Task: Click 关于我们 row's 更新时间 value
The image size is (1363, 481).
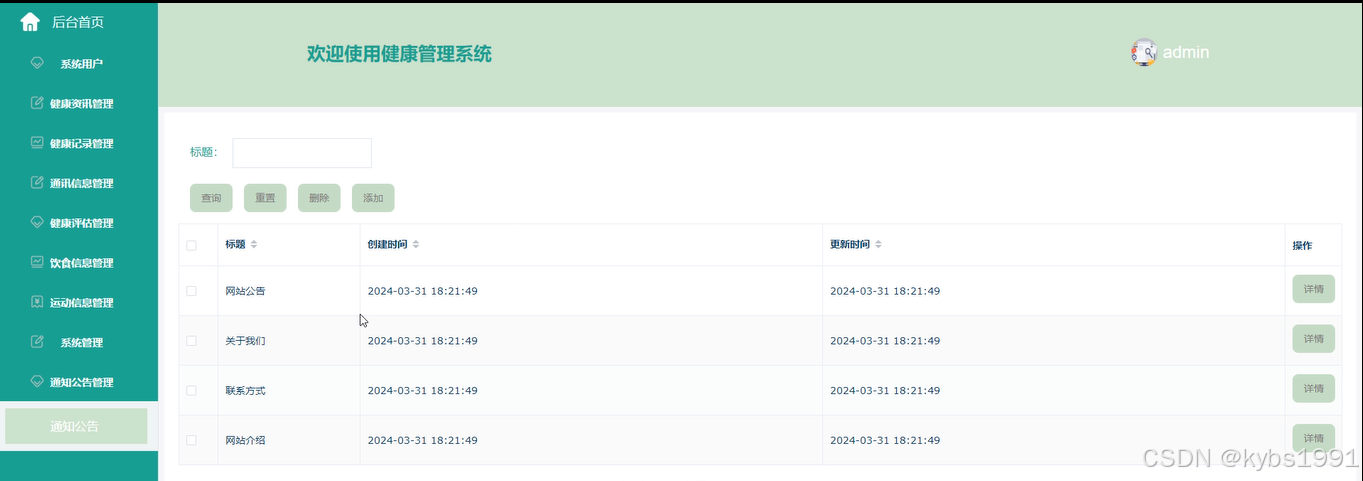Action: 885,341
